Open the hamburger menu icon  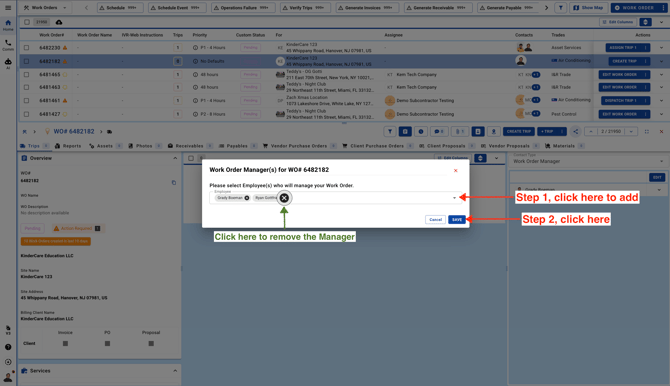click(x=8, y=8)
